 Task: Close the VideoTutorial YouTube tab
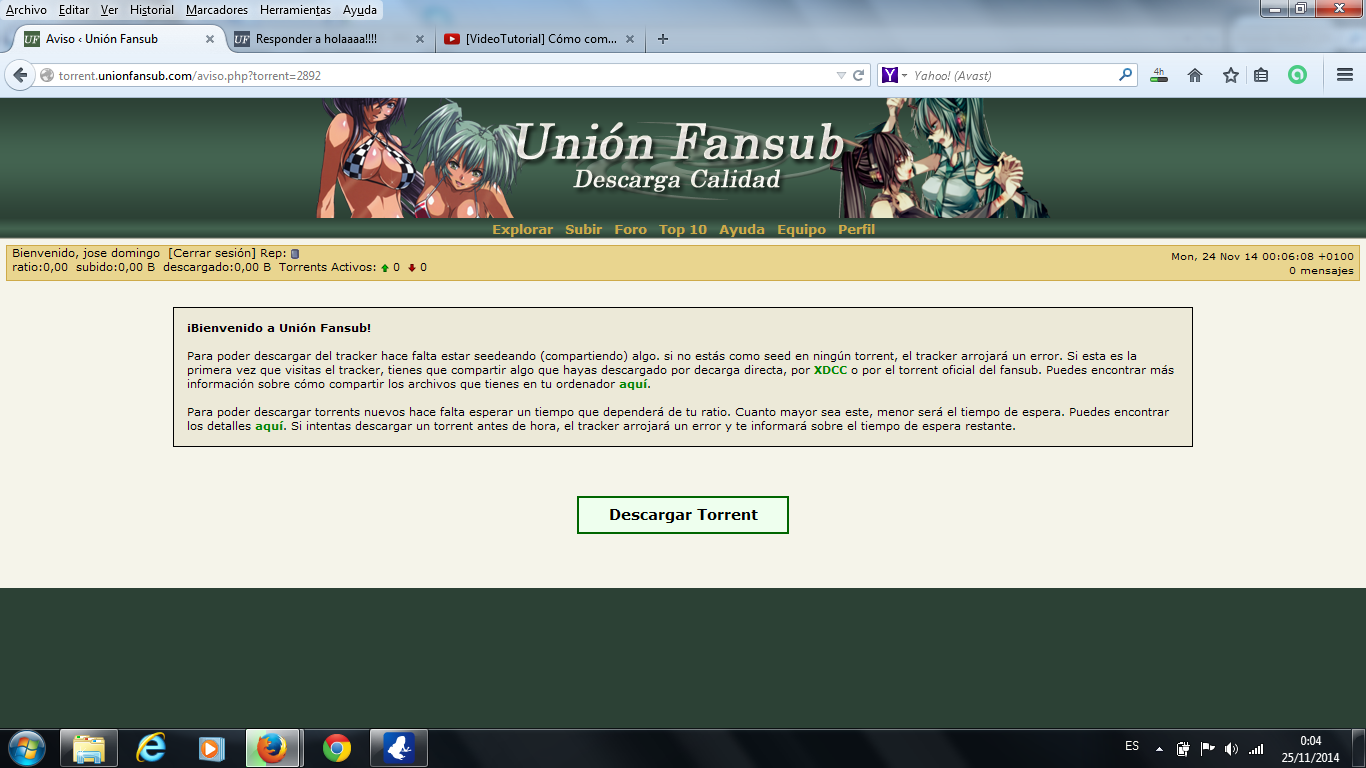tap(630, 39)
